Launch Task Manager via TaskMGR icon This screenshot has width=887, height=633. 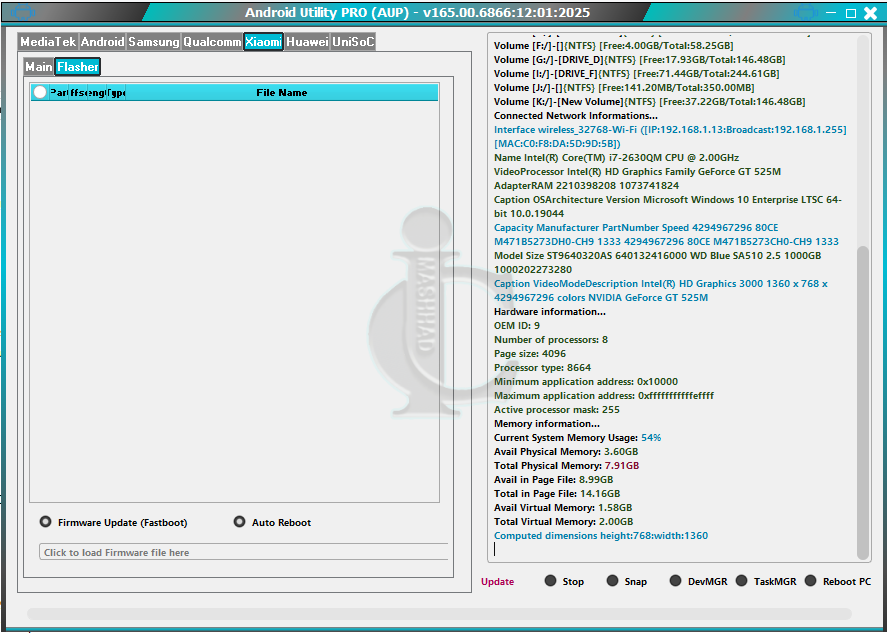tap(741, 581)
